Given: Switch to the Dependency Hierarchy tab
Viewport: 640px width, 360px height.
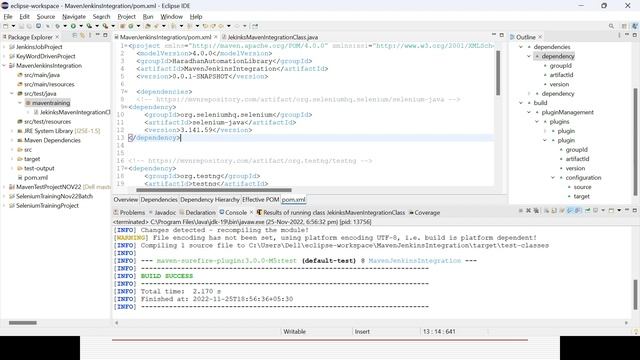Looking at the screenshot, I should coord(210,200).
